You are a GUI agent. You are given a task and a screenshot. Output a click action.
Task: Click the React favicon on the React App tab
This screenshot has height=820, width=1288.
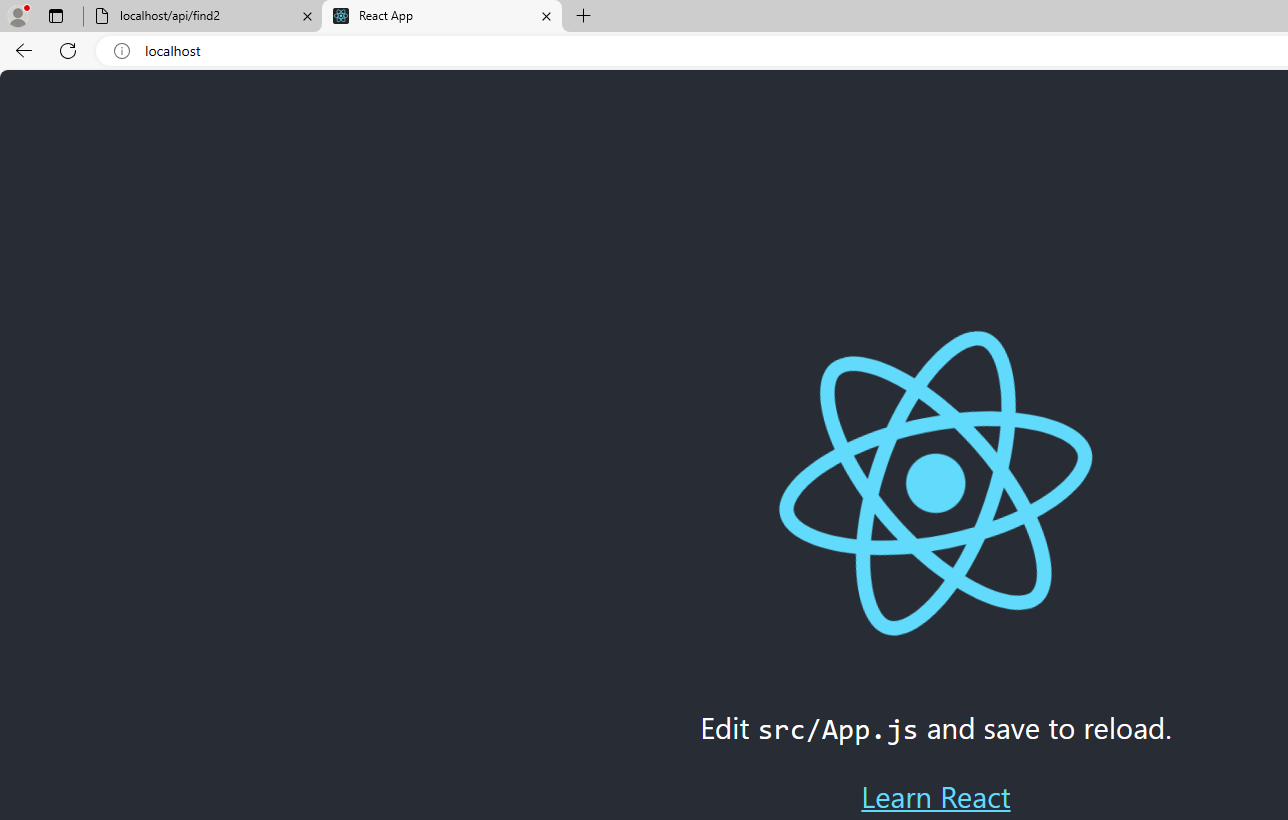click(341, 16)
